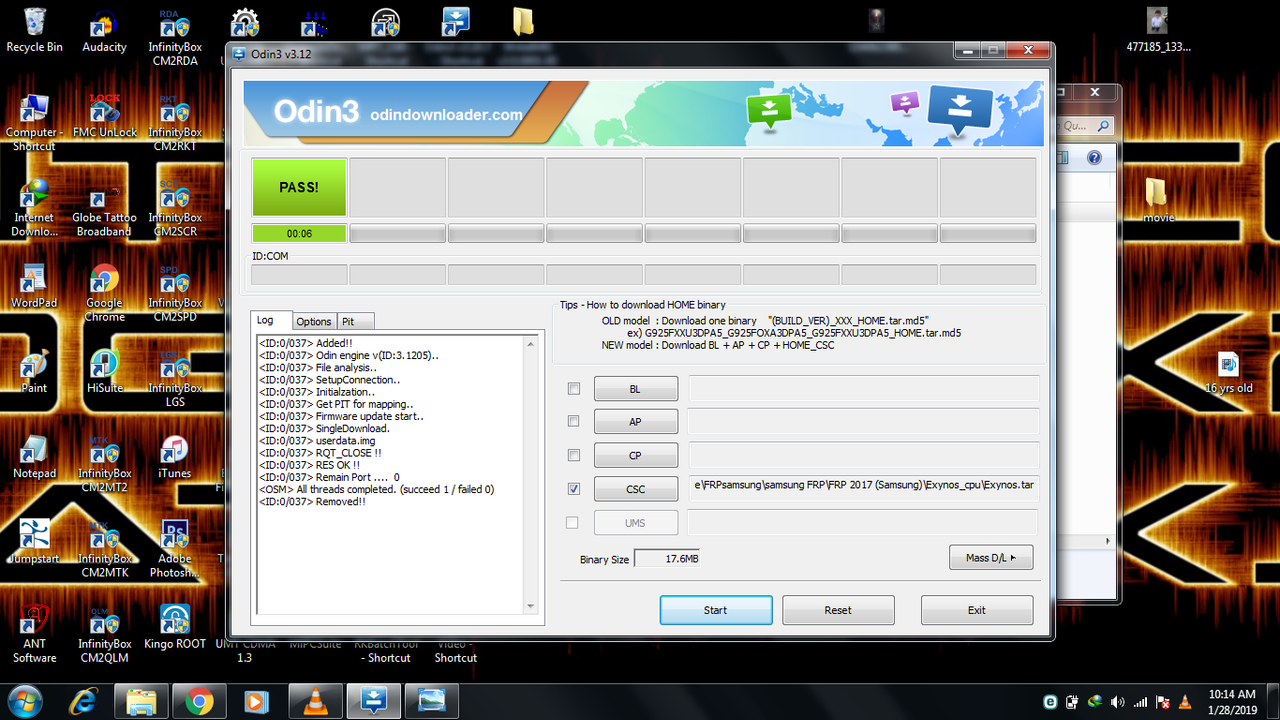Open Internet Download Manager desktop shortcut
1280x720 pixels.
[x=34, y=207]
